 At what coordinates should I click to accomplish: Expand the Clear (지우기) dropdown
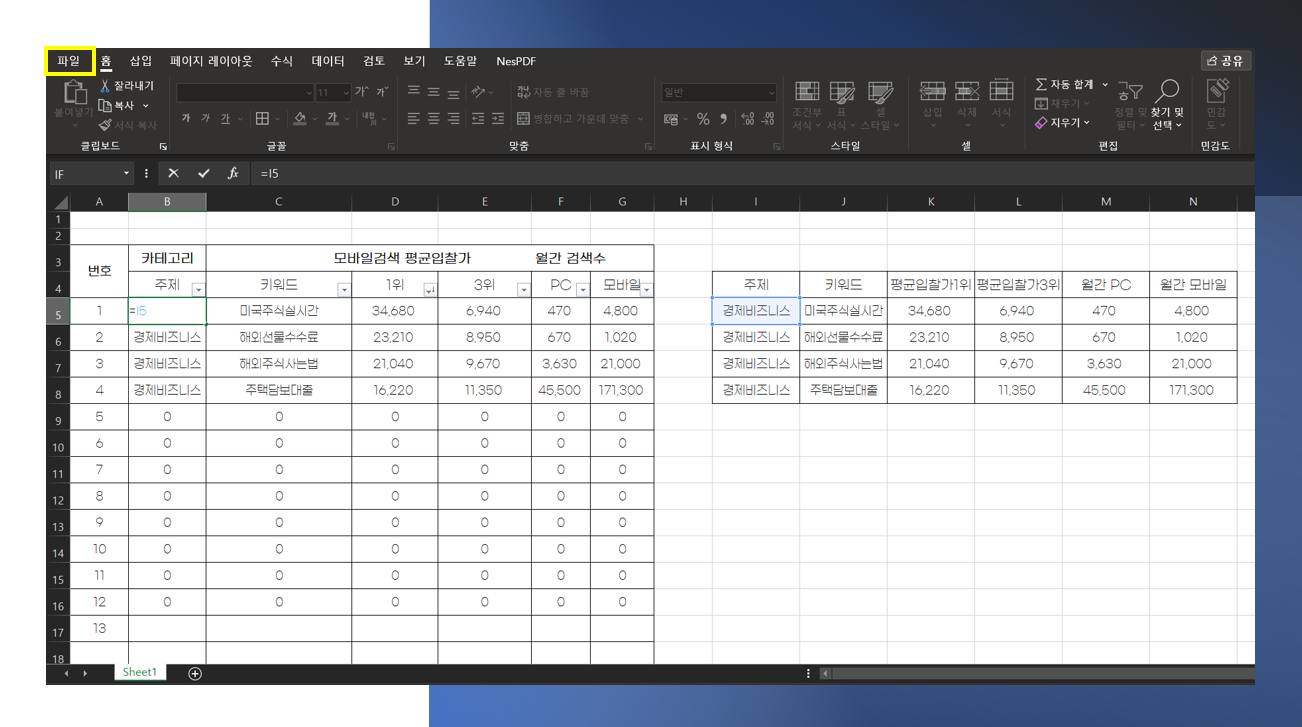(1087, 123)
